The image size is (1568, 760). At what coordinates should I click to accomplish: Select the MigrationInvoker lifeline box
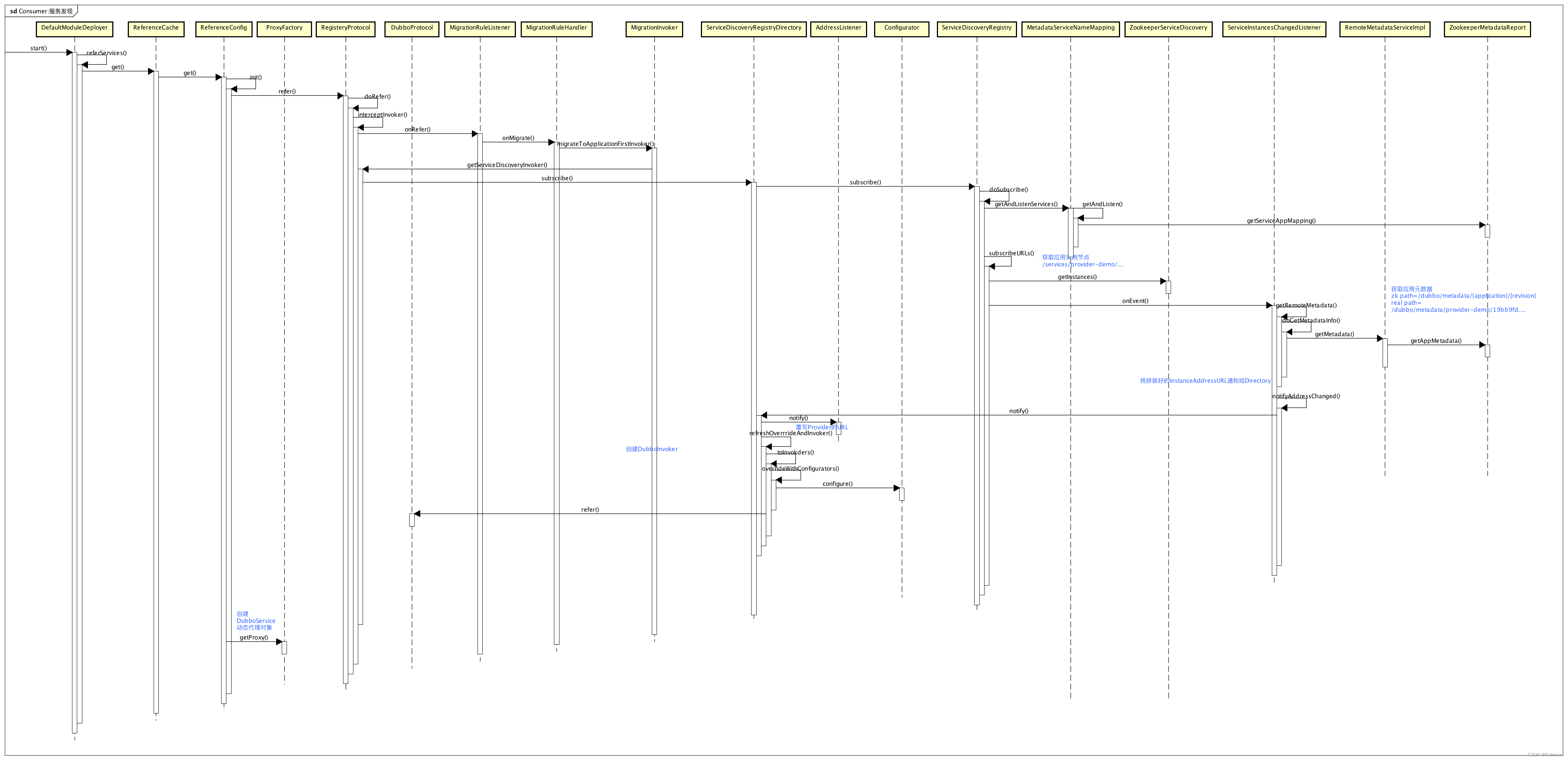coord(654,28)
